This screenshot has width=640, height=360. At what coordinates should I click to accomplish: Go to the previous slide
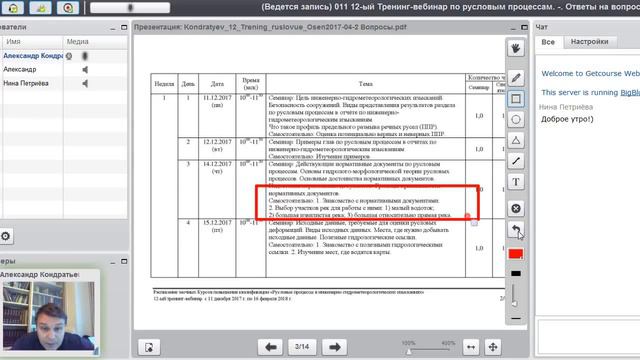pyautogui.click(x=270, y=347)
